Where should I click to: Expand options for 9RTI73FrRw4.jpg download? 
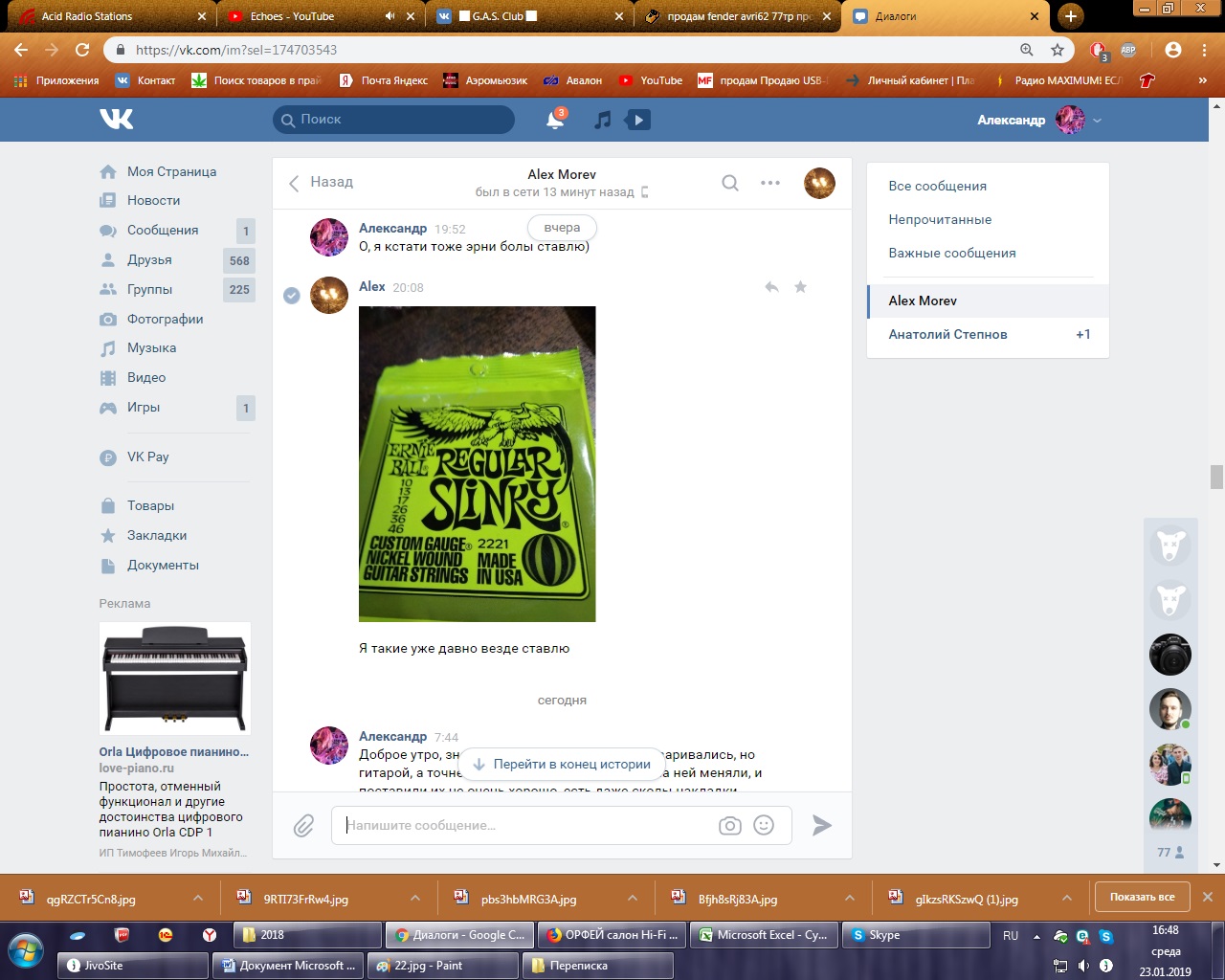click(415, 899)
